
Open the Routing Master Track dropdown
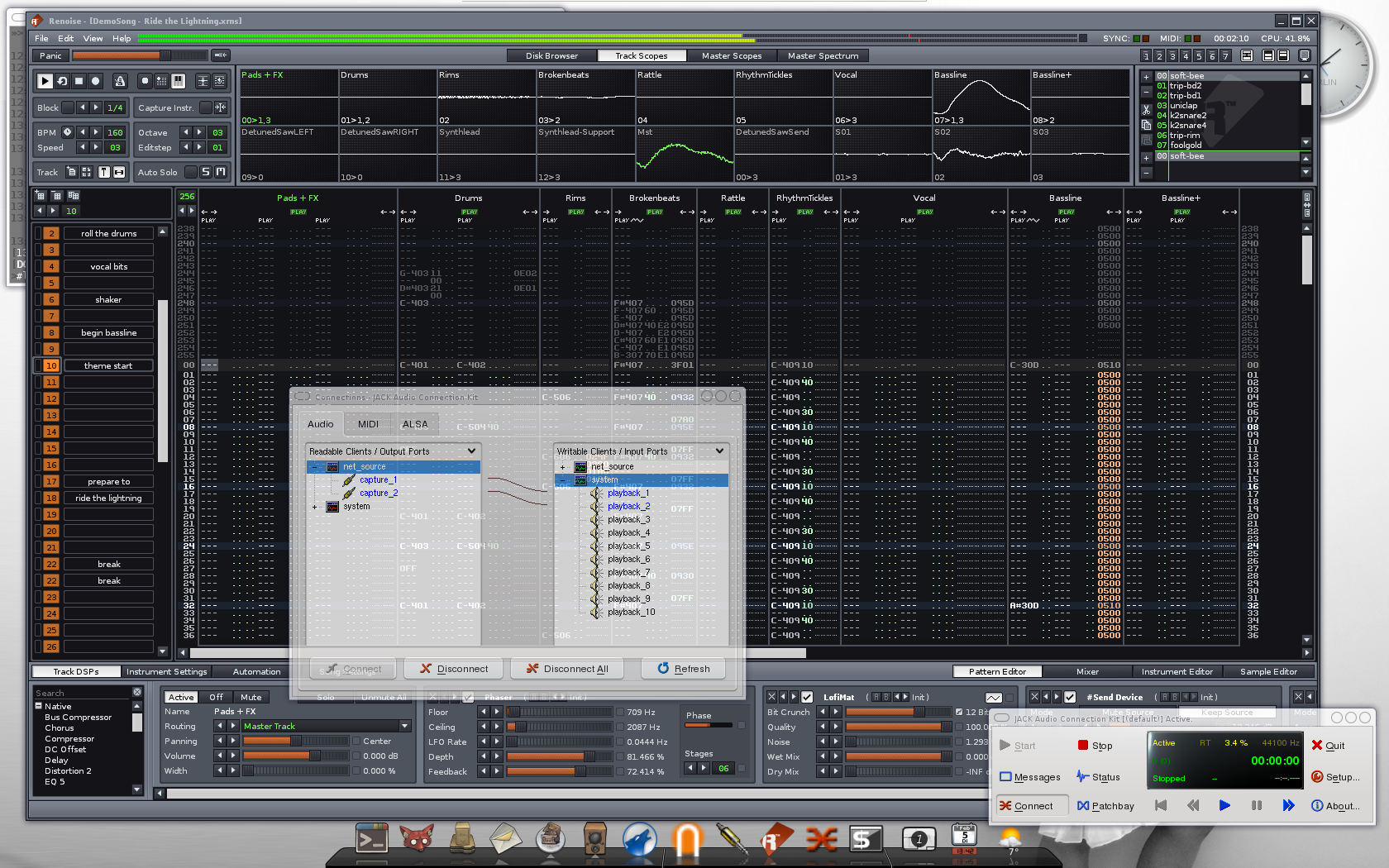point(327,726)
